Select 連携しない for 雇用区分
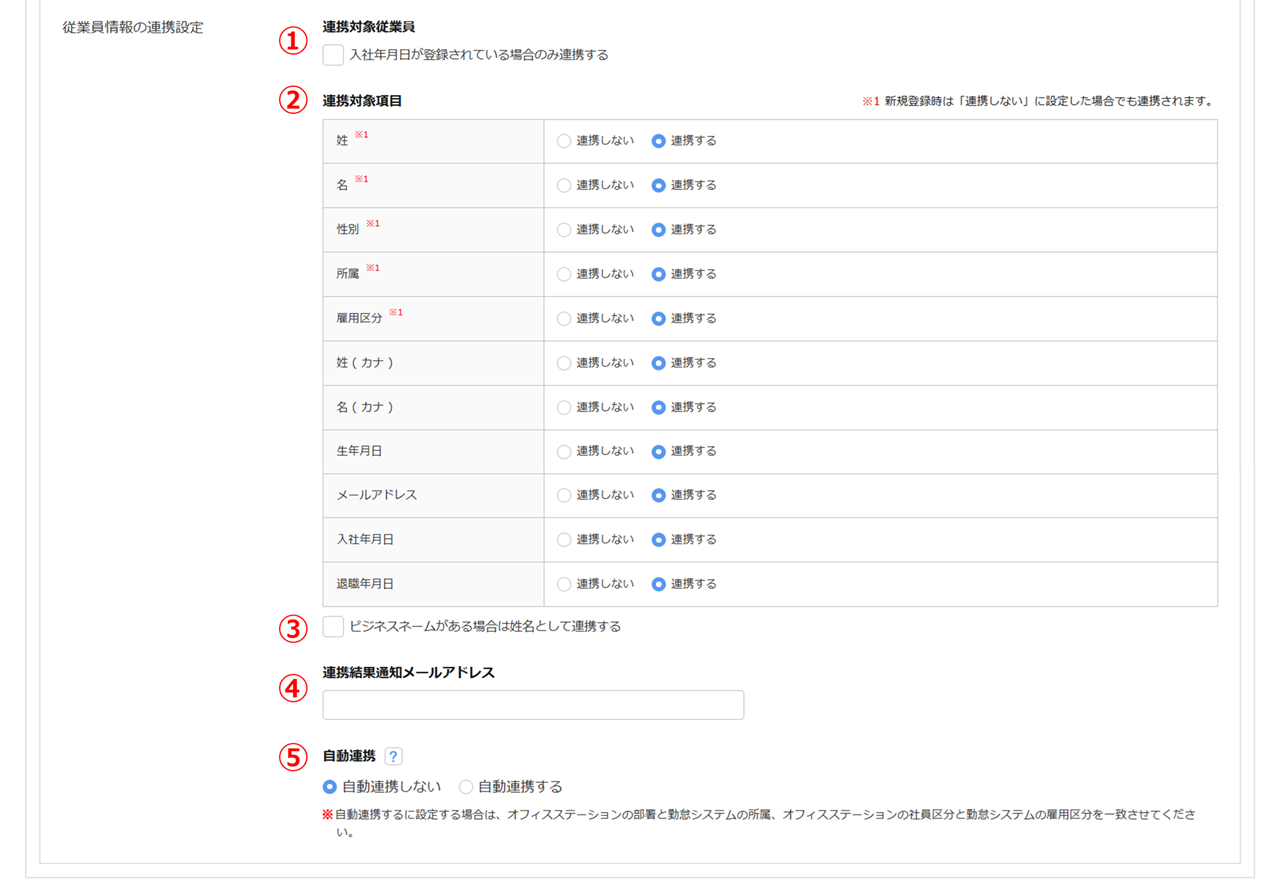 pyautogui.click(x=564, y=318)
